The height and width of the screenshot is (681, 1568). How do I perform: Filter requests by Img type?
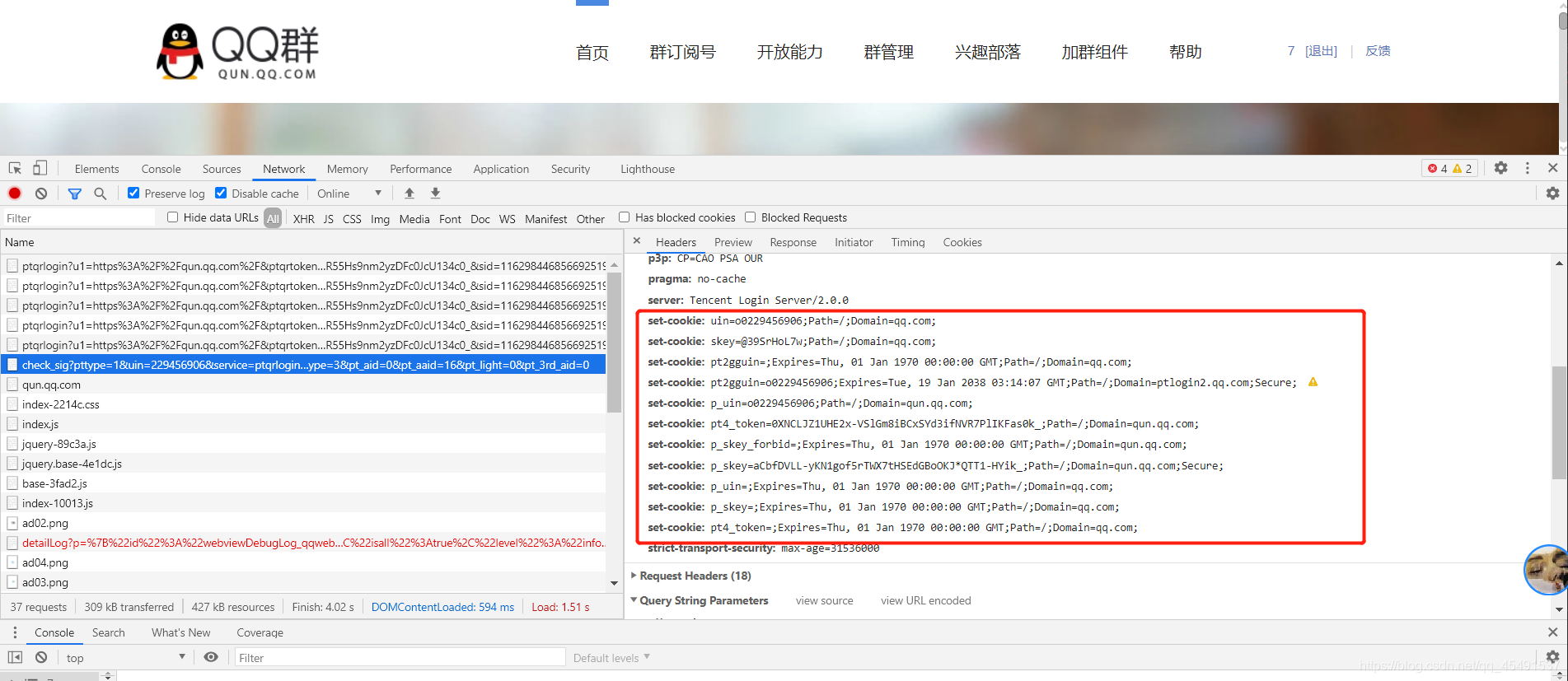(380, 219)
